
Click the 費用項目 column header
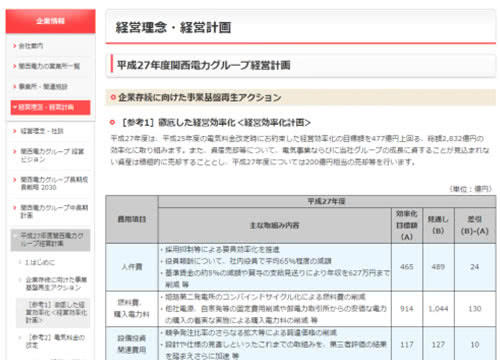[132, 219]
